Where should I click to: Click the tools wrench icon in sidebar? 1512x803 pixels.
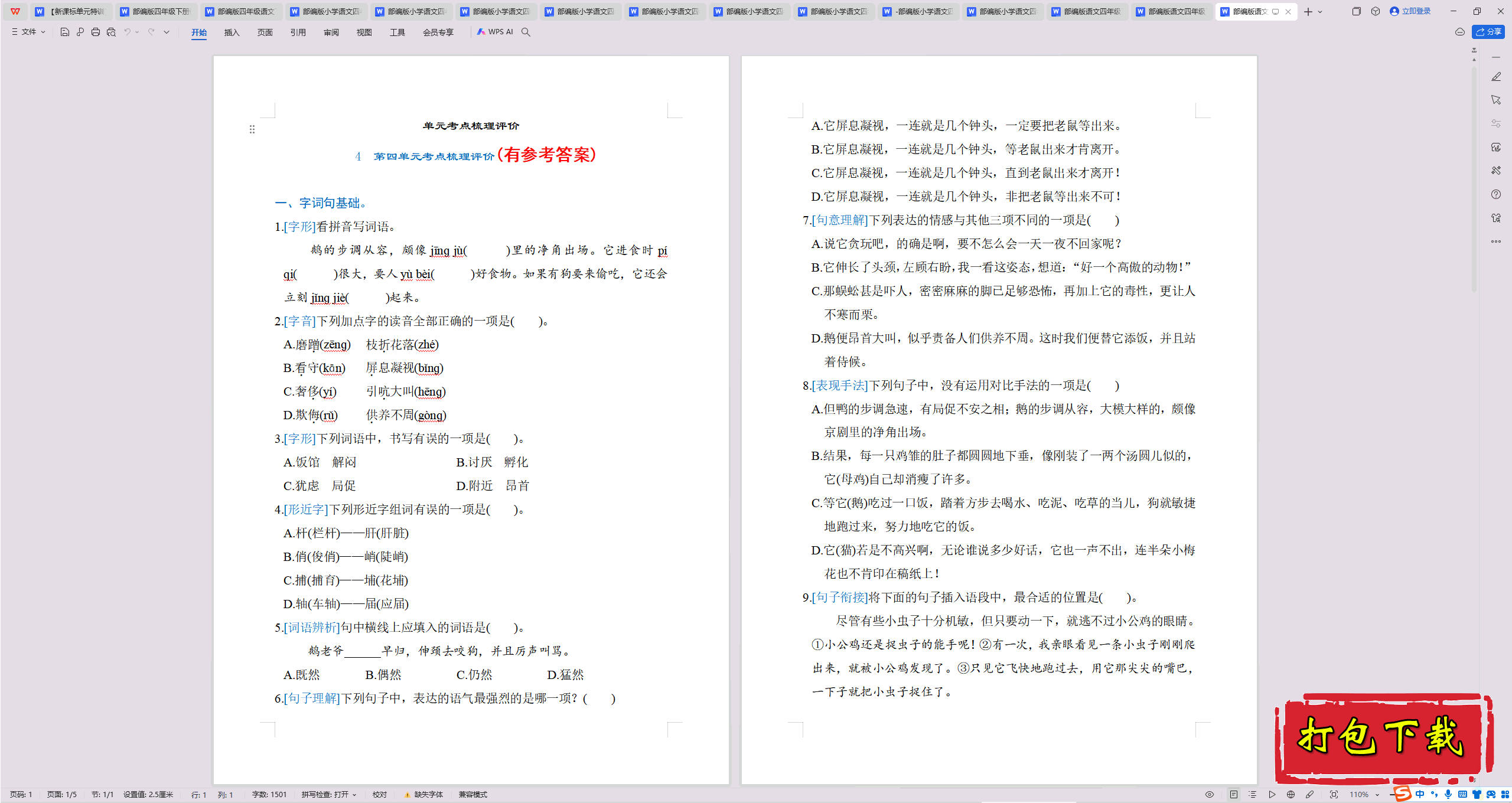pos(1496,171)
